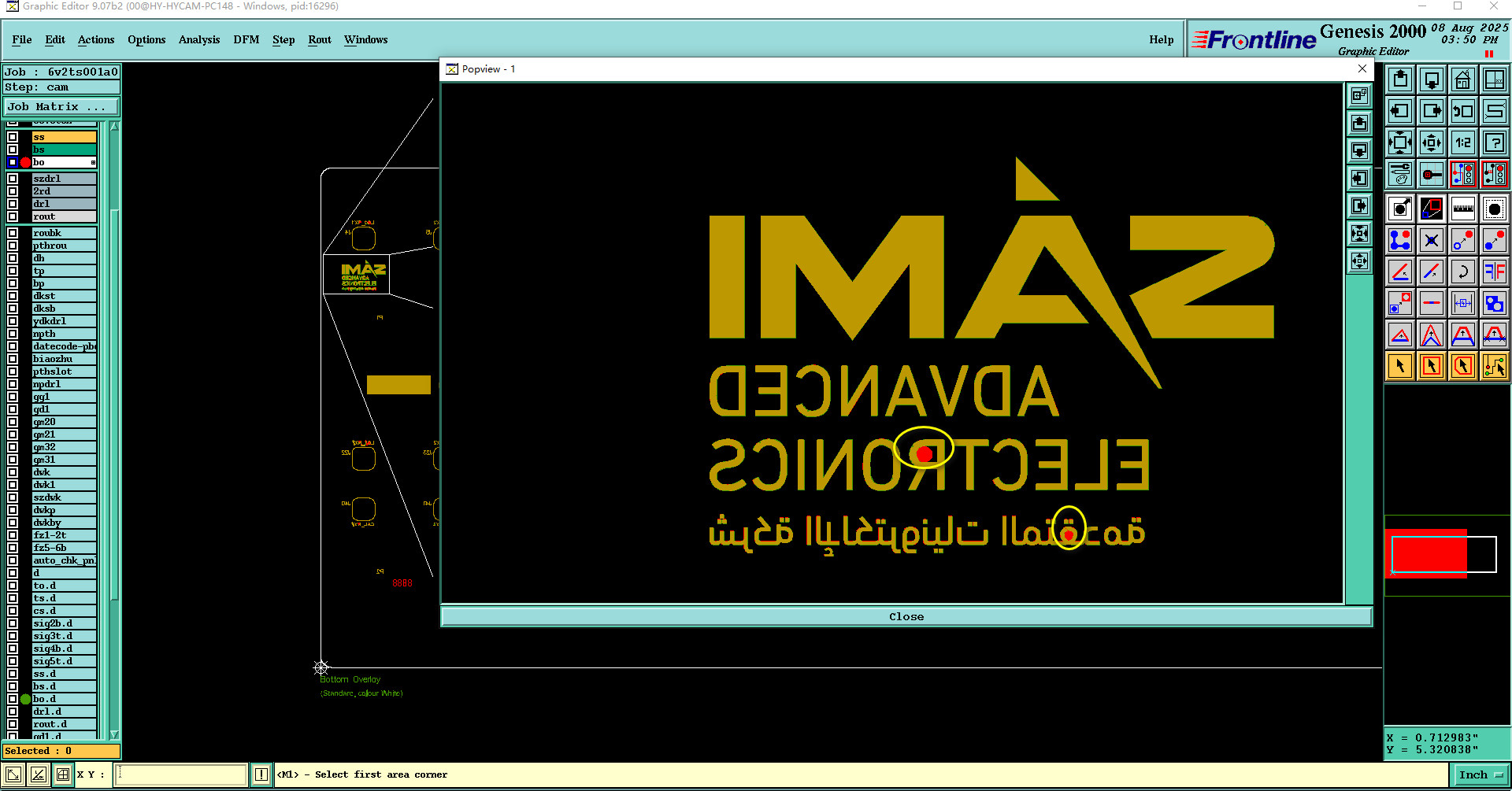The image size is (1512, 791).
Task: Click the Home view house icon
Action: pos(1463,79)
